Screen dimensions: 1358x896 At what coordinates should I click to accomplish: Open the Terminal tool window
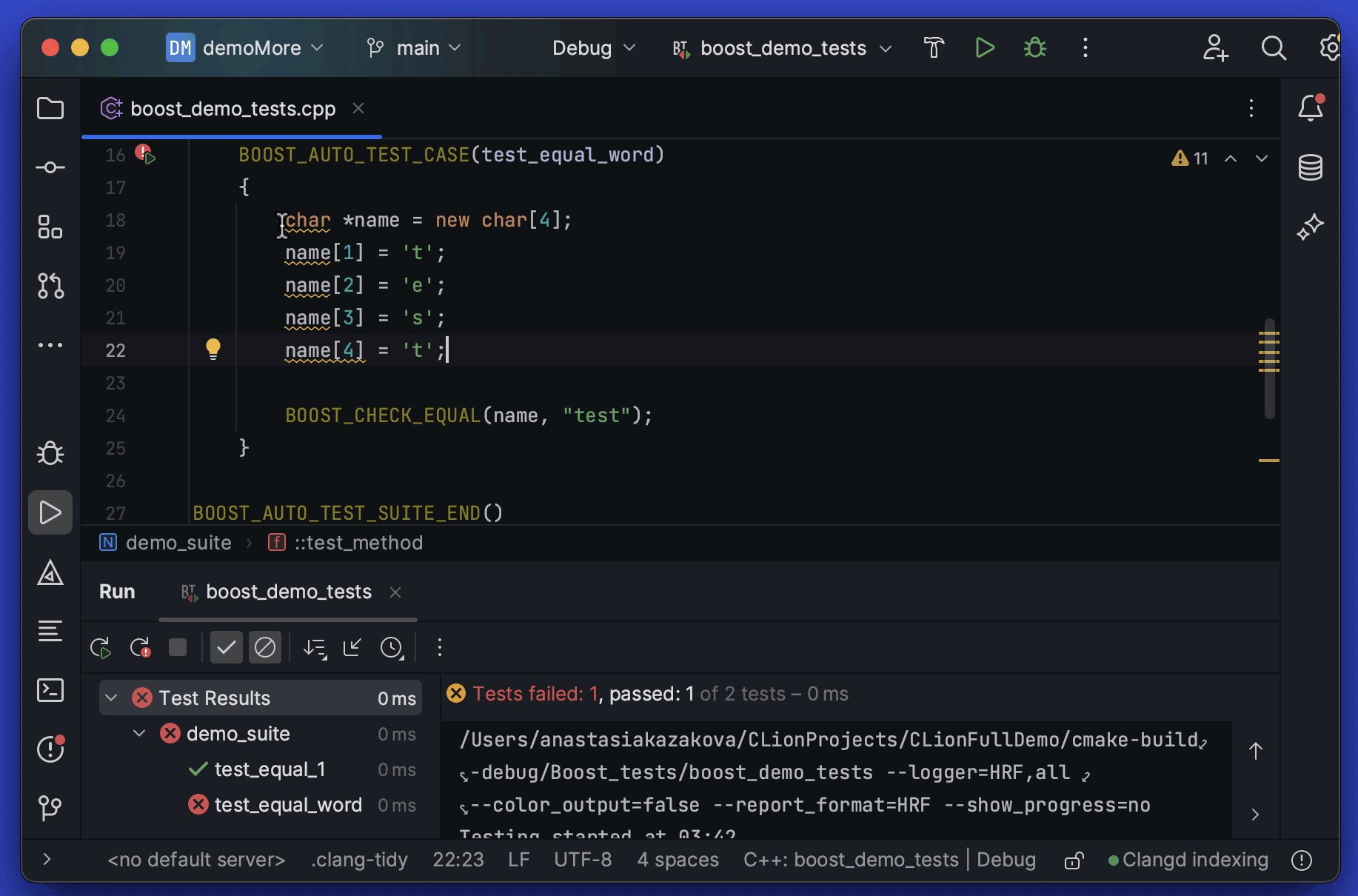pos(50,690)
